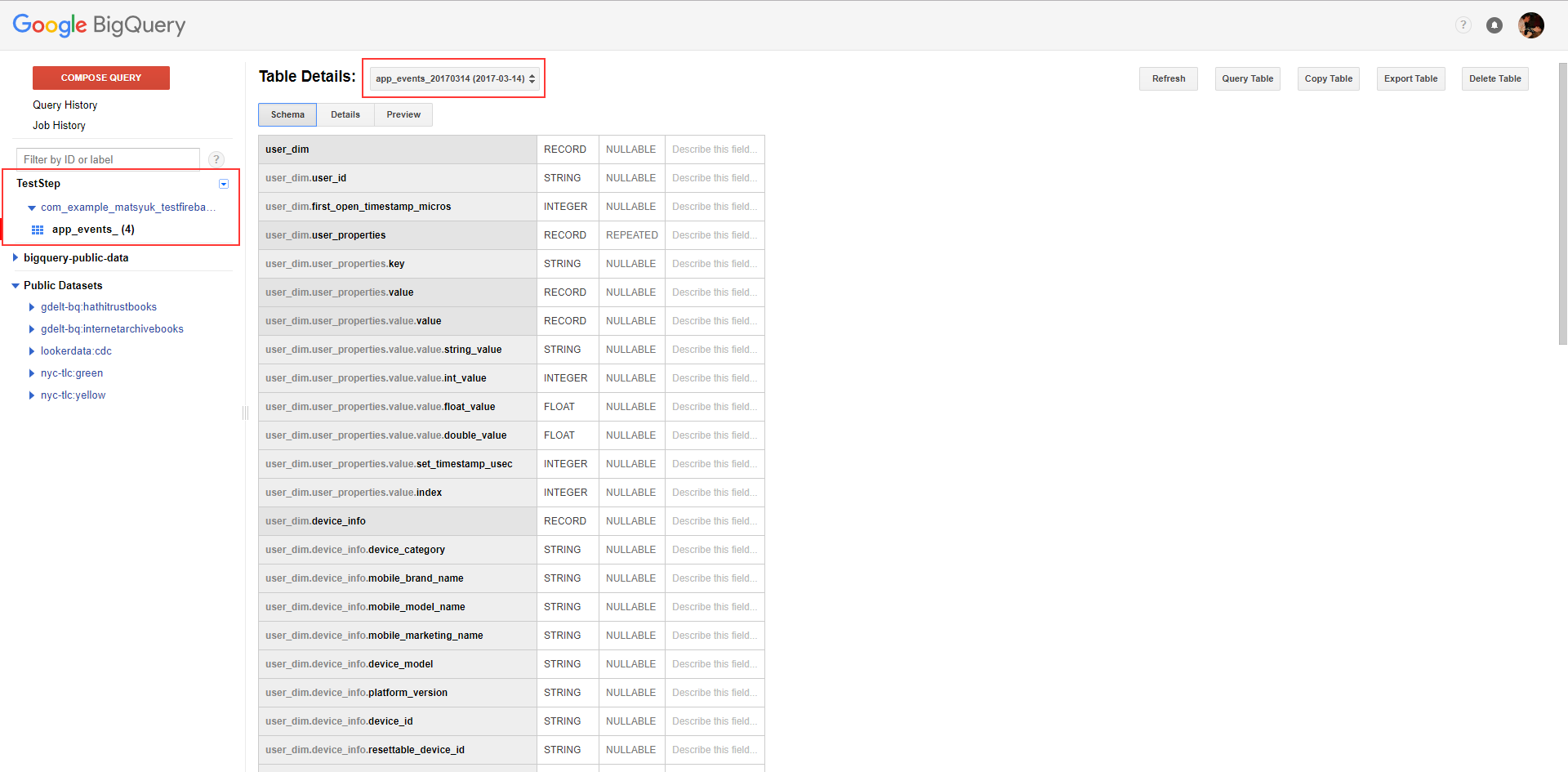The height and width of the screenshot is (772, 1568).
Task: Click the REPEATED mode cell for user_properties
Action: [x=632, y=235]
